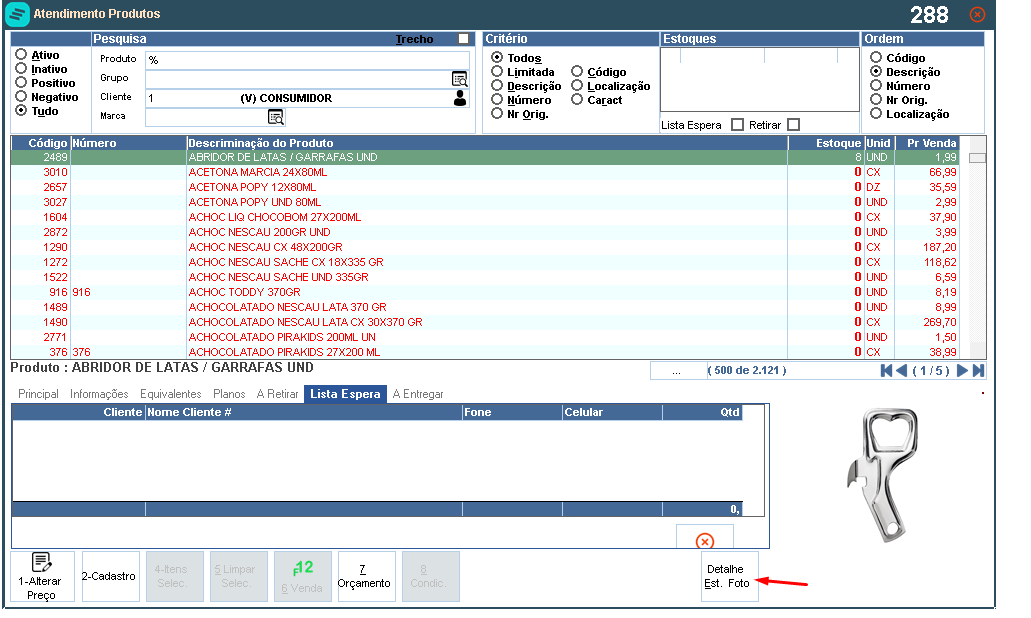Screen dimensions: 1031x618
Task: Click the 6 Venda button
Action: tap(302, 577)
